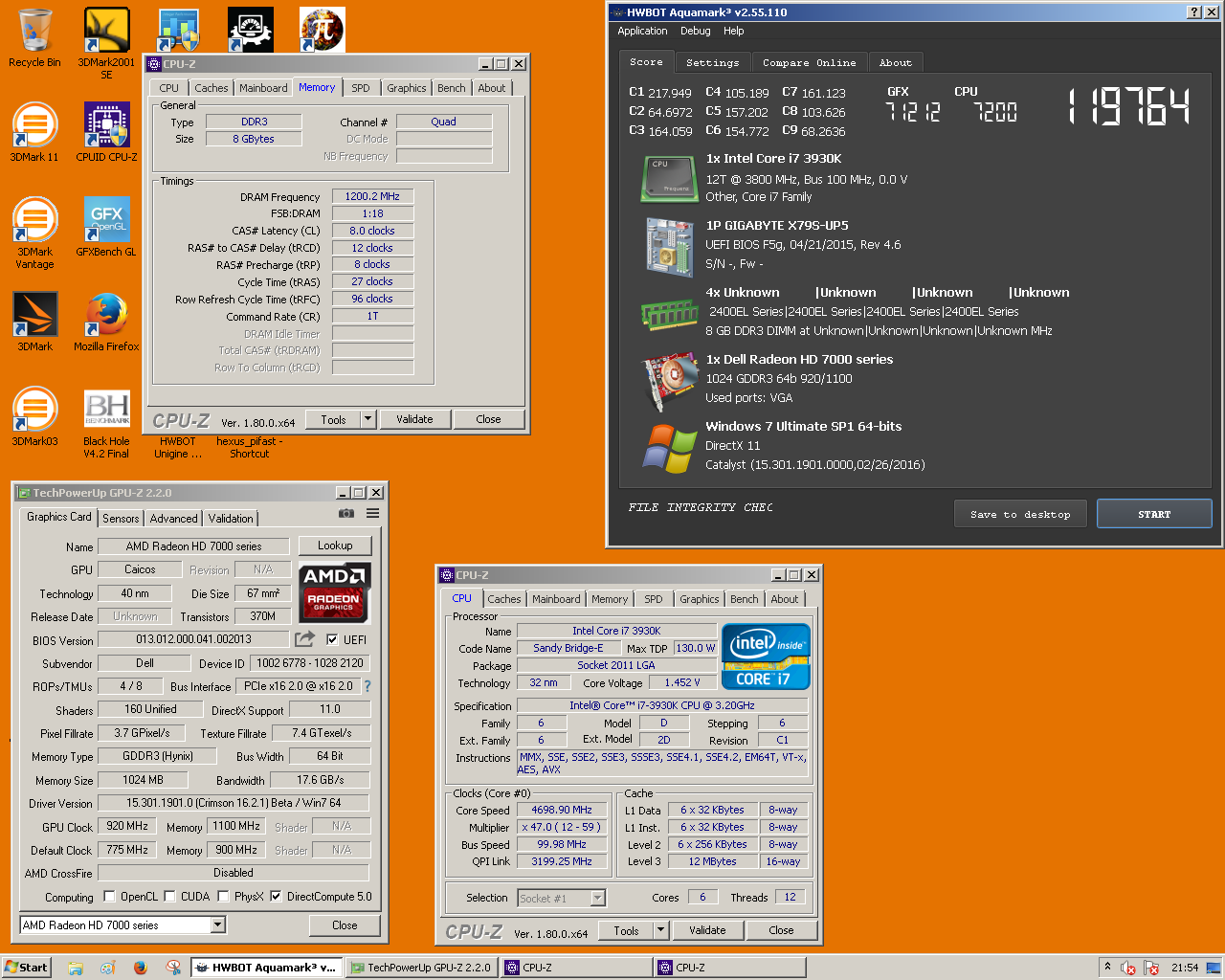
Task: Click the Windows Explorer quick launch icon
Action: 76,968
